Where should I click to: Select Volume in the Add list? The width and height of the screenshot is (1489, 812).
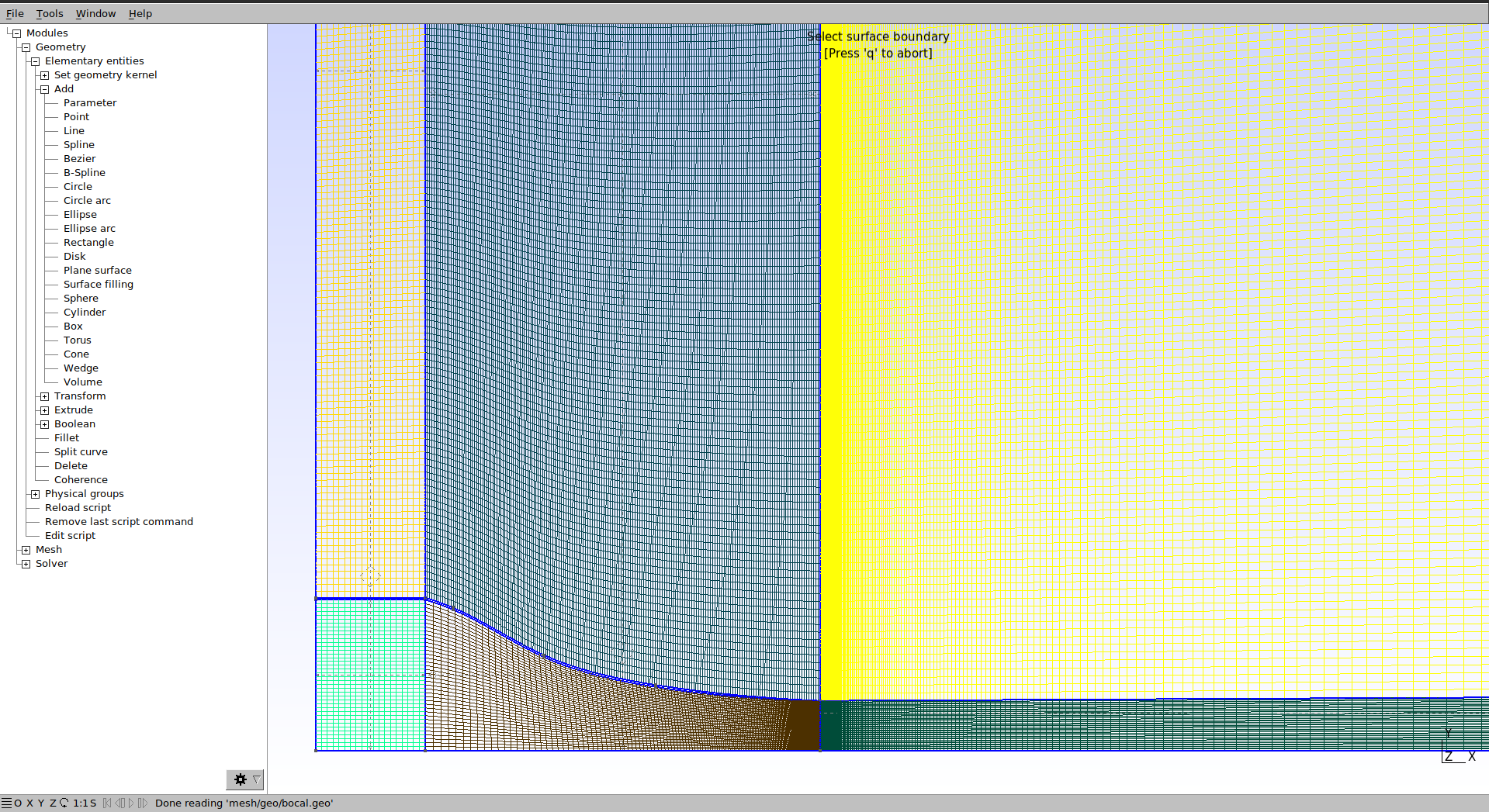coord(83,382)
